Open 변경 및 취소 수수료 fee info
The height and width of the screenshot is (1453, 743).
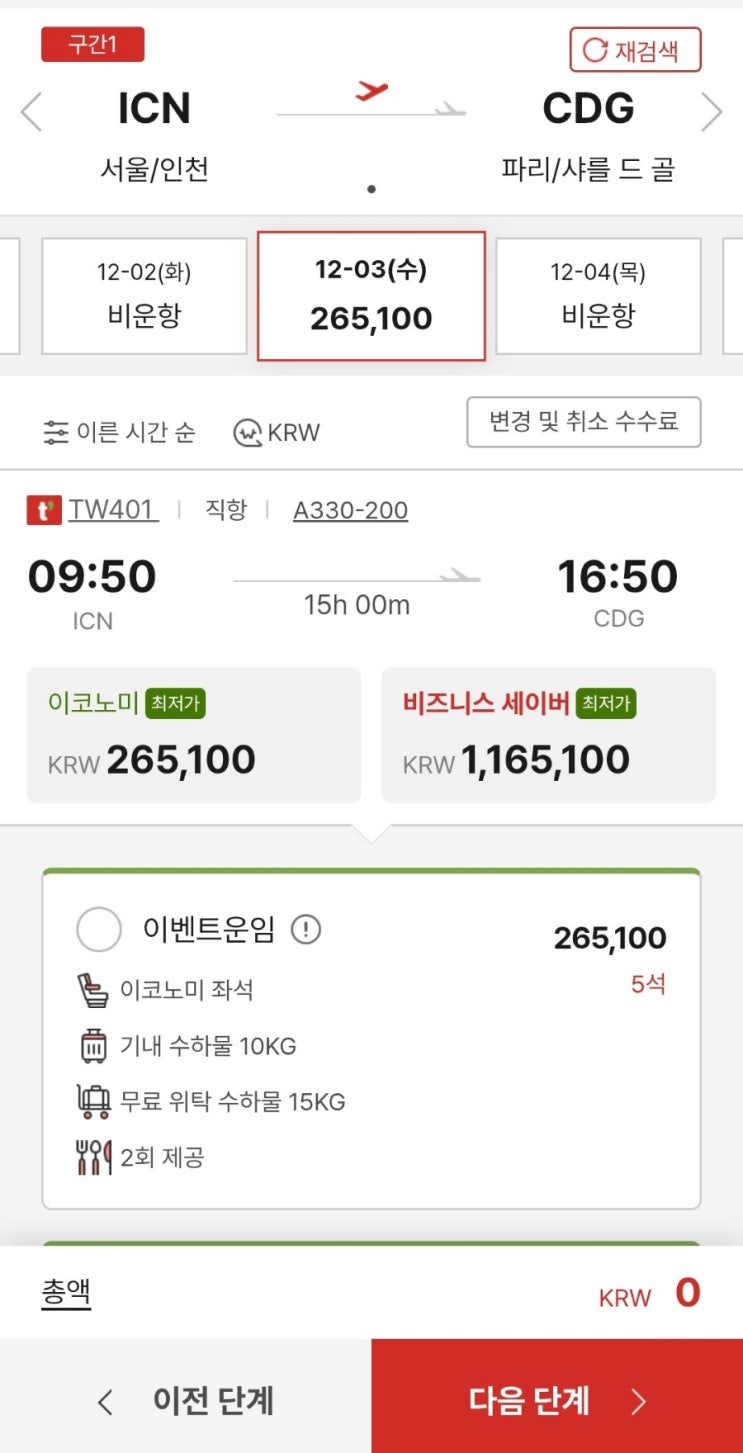(x=584, y=422)
